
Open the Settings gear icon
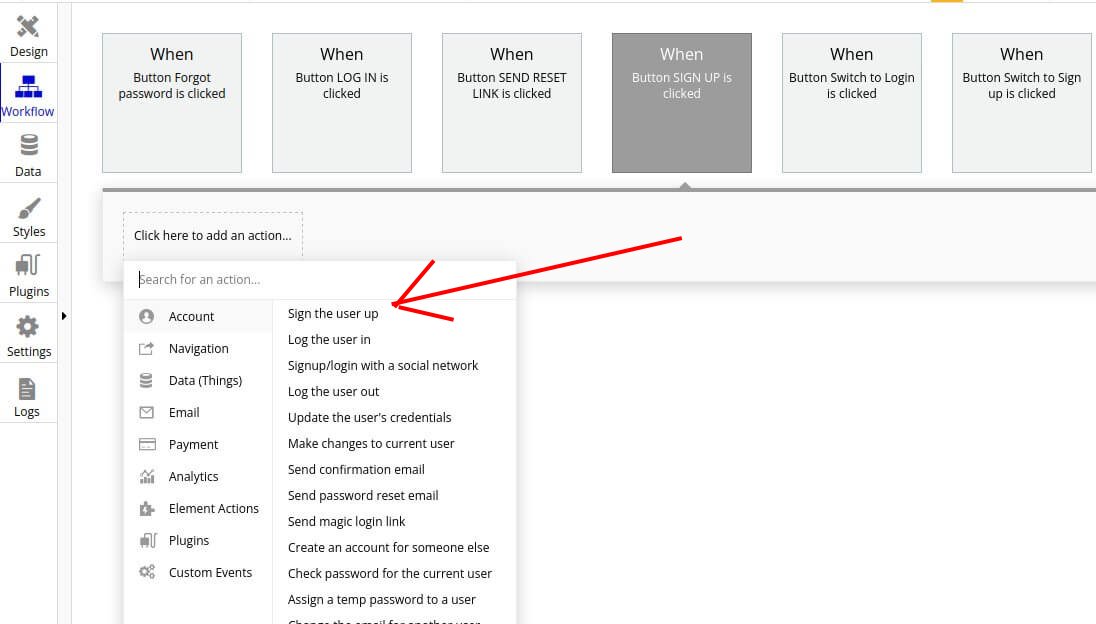point(28,327)
